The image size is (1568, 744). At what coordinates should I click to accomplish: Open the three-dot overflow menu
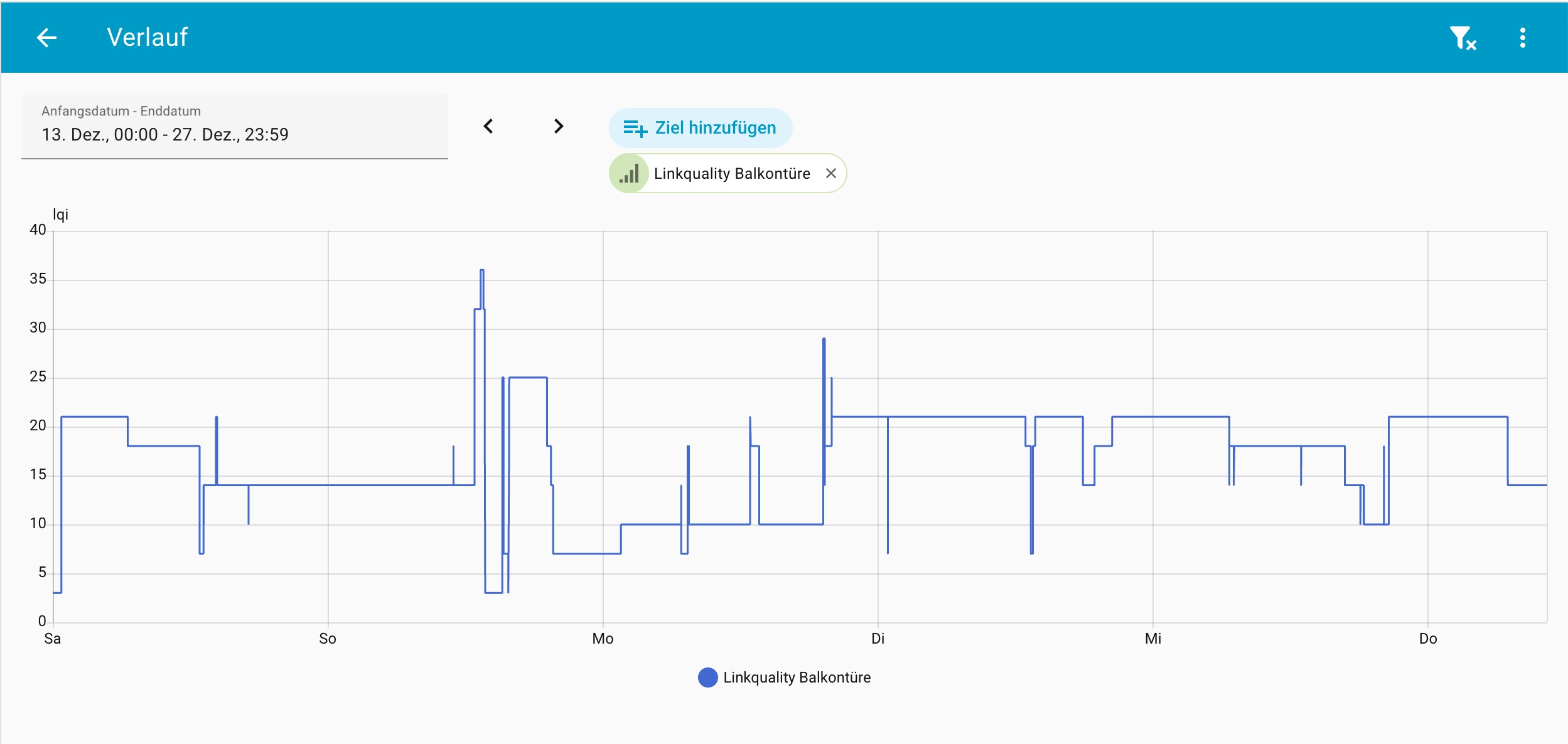point(1522,38)
